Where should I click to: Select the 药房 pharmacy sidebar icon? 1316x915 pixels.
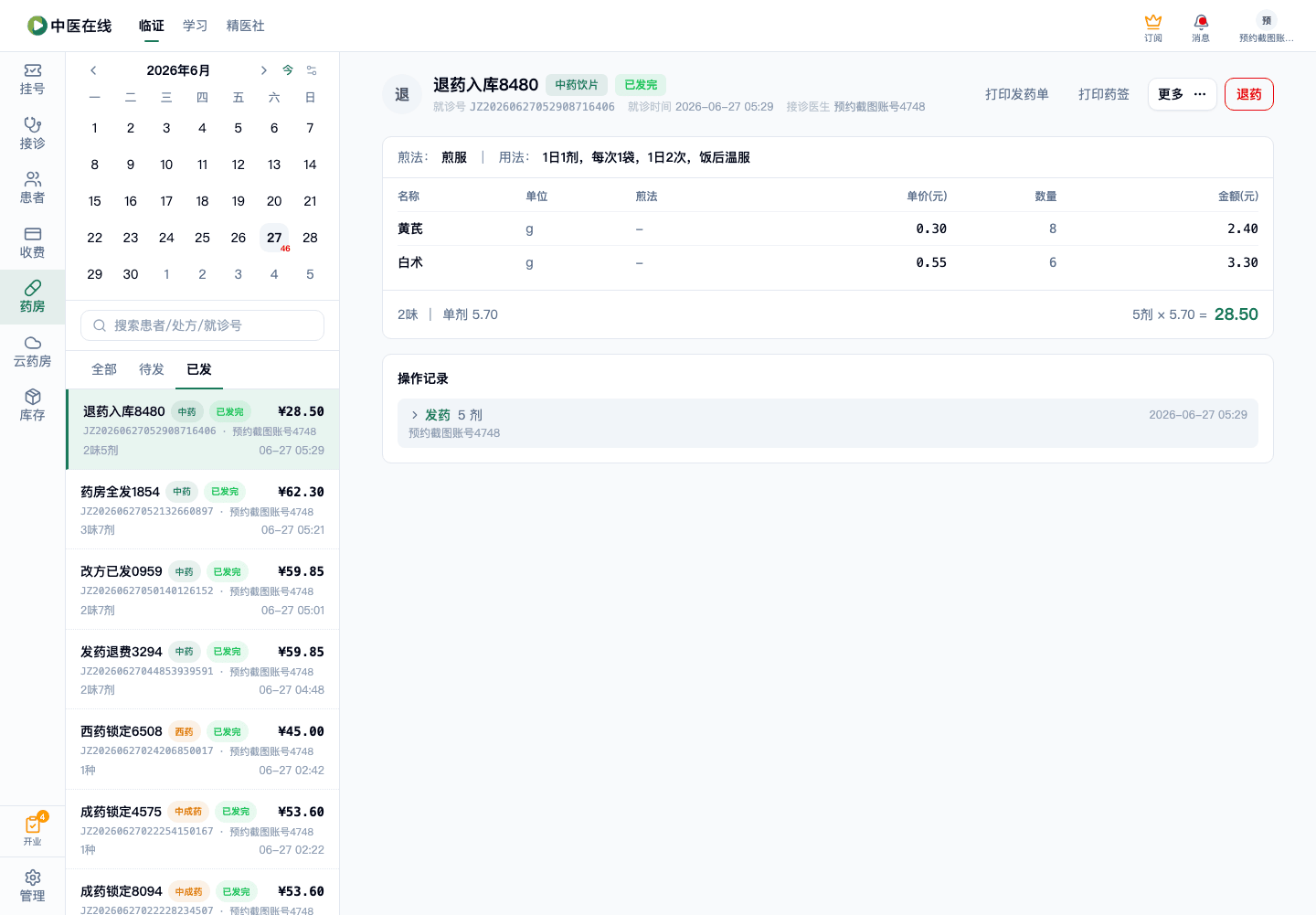[32, 297]
